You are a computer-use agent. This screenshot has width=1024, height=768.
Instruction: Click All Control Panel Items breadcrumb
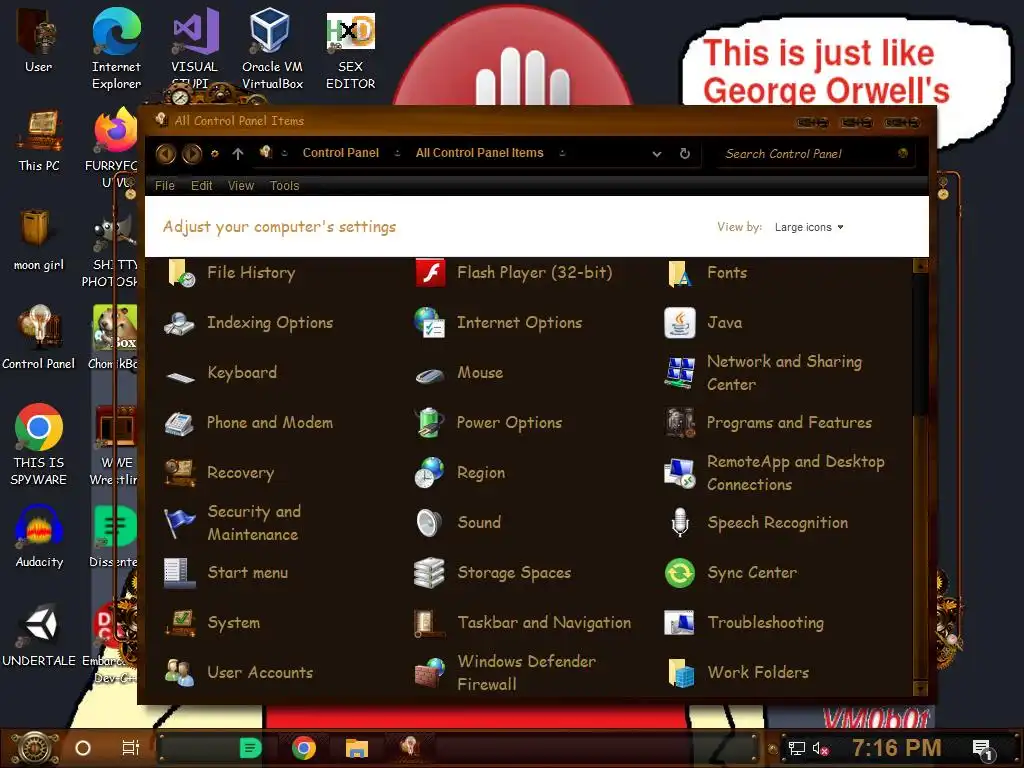coord(479,153)
